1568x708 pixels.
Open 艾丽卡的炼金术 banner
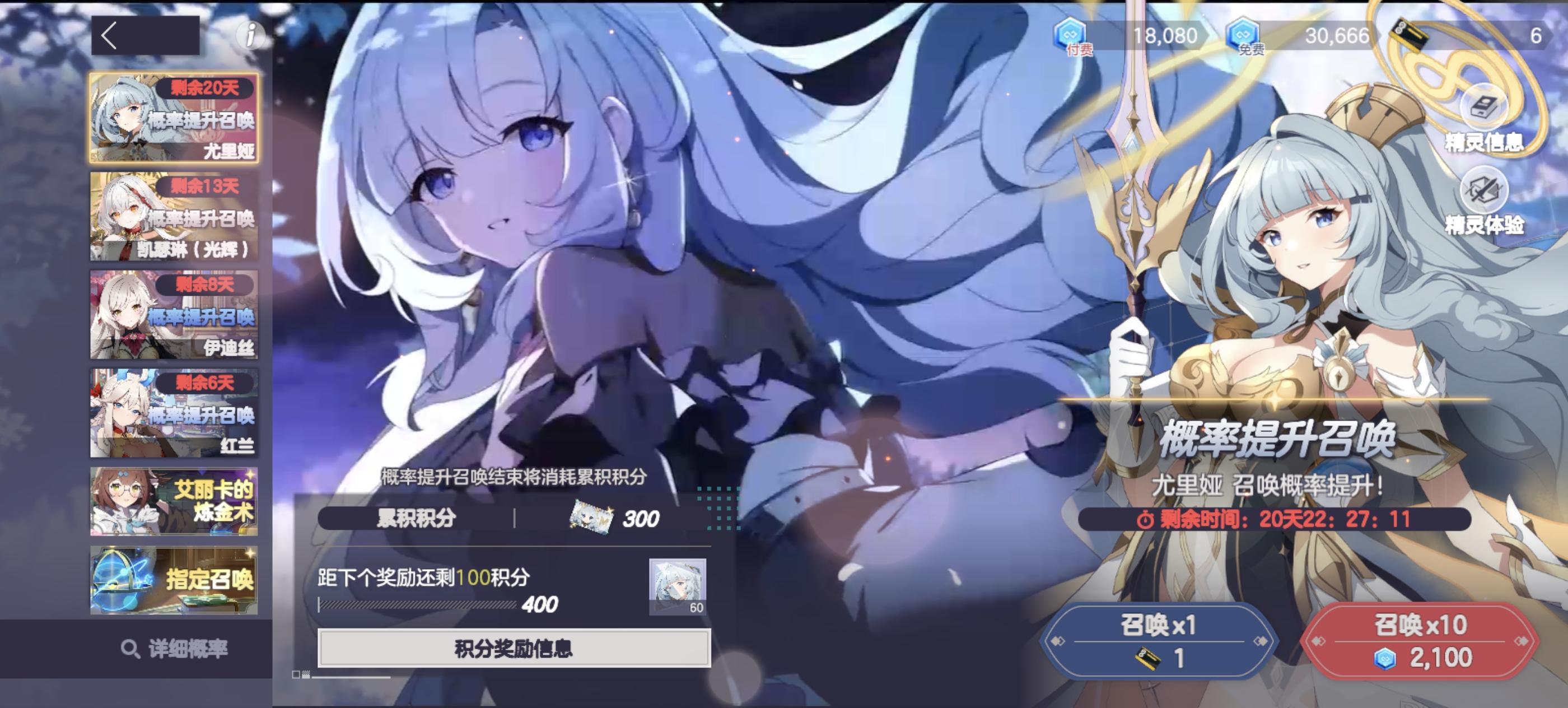point(174,502)
